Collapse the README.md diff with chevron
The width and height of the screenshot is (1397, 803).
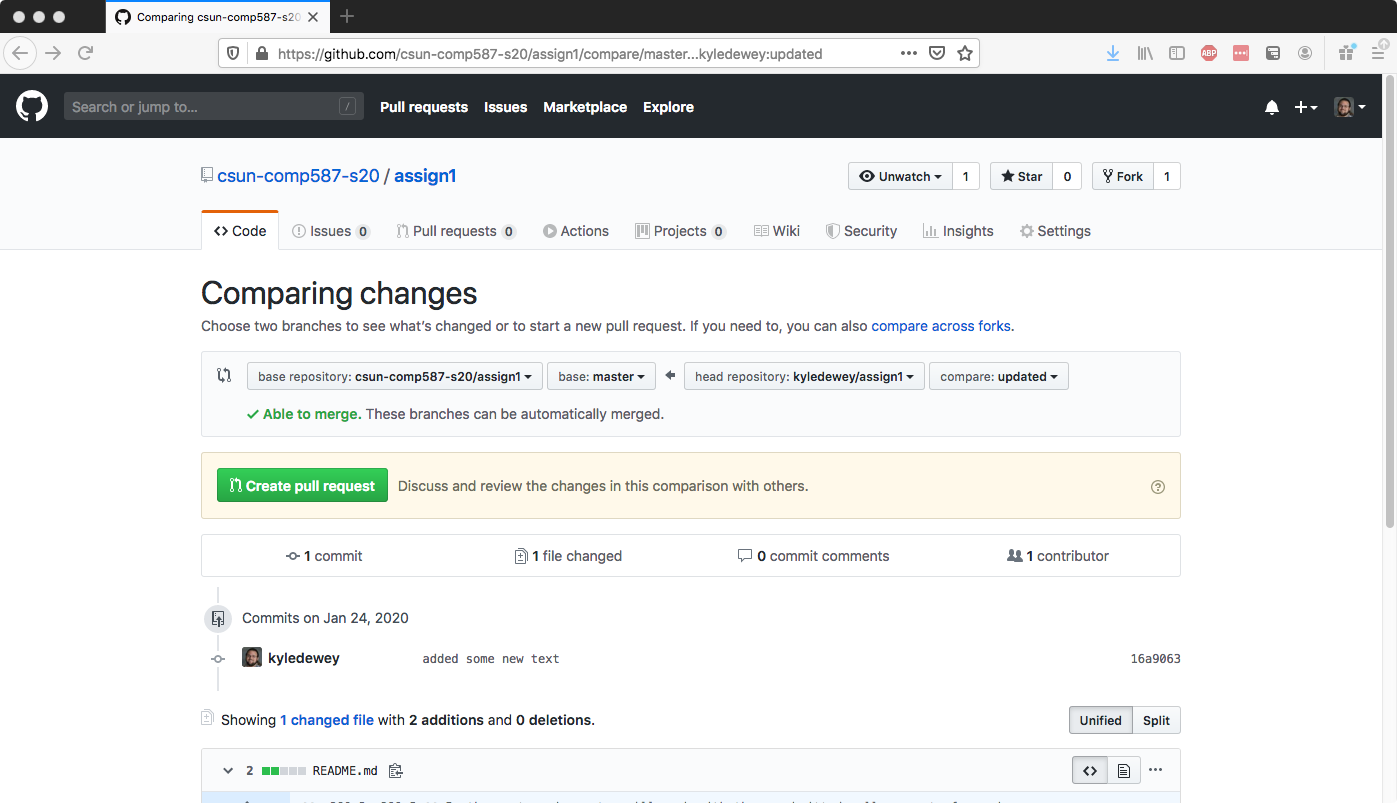227,771
